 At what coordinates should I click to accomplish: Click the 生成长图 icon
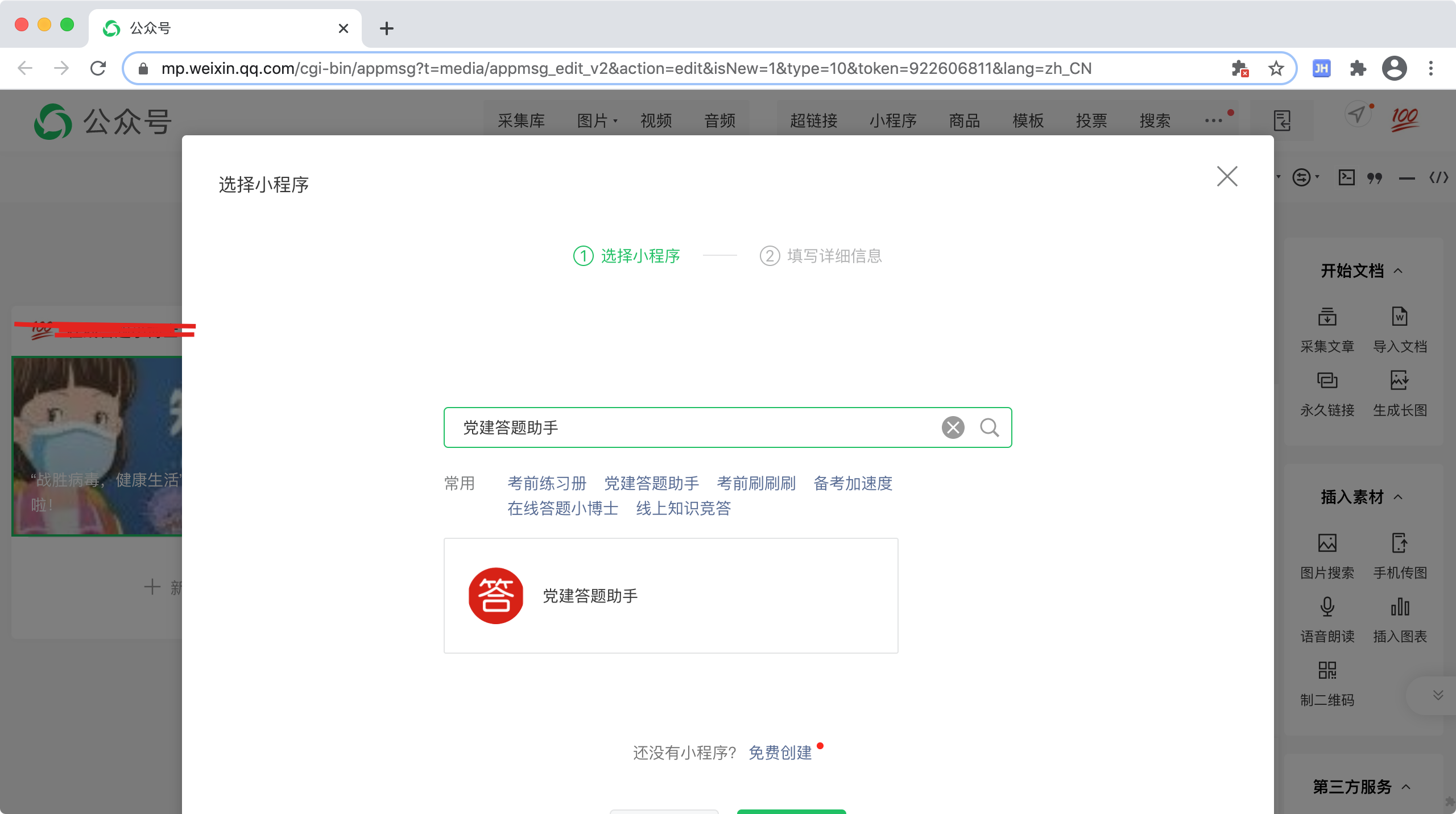(1400, 380)
